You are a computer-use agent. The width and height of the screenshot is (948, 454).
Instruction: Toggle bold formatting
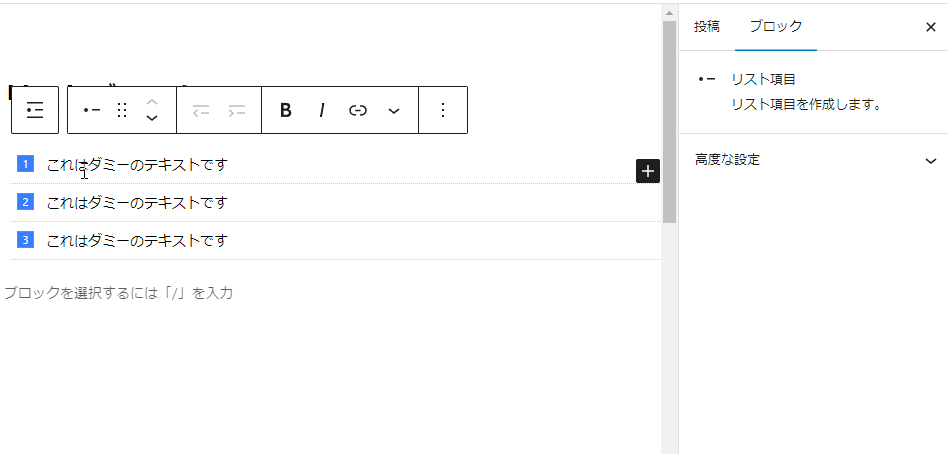coord(286,110)
